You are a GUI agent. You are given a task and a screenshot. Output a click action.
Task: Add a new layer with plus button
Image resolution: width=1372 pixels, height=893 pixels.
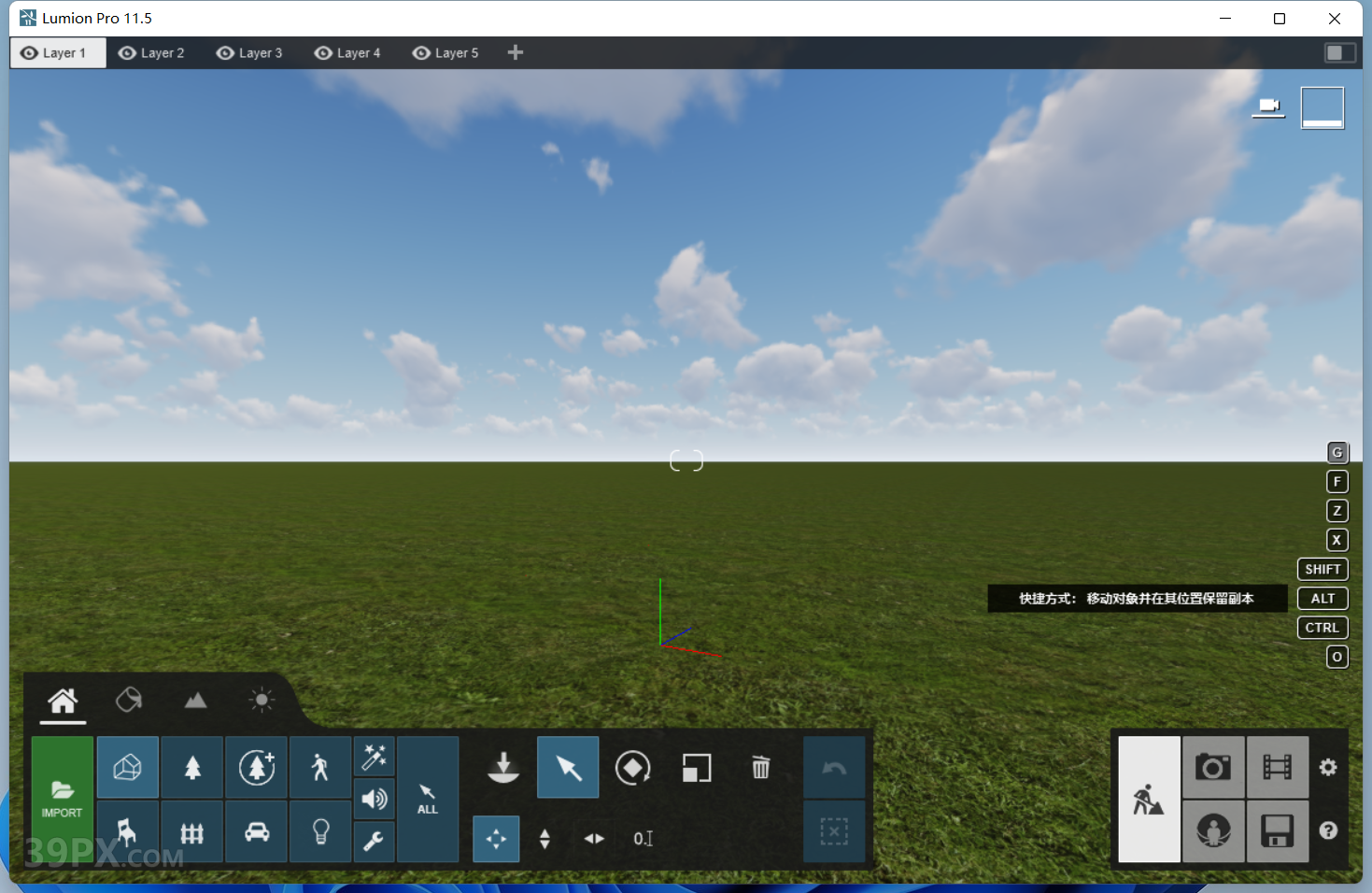(x=516, y=53)
